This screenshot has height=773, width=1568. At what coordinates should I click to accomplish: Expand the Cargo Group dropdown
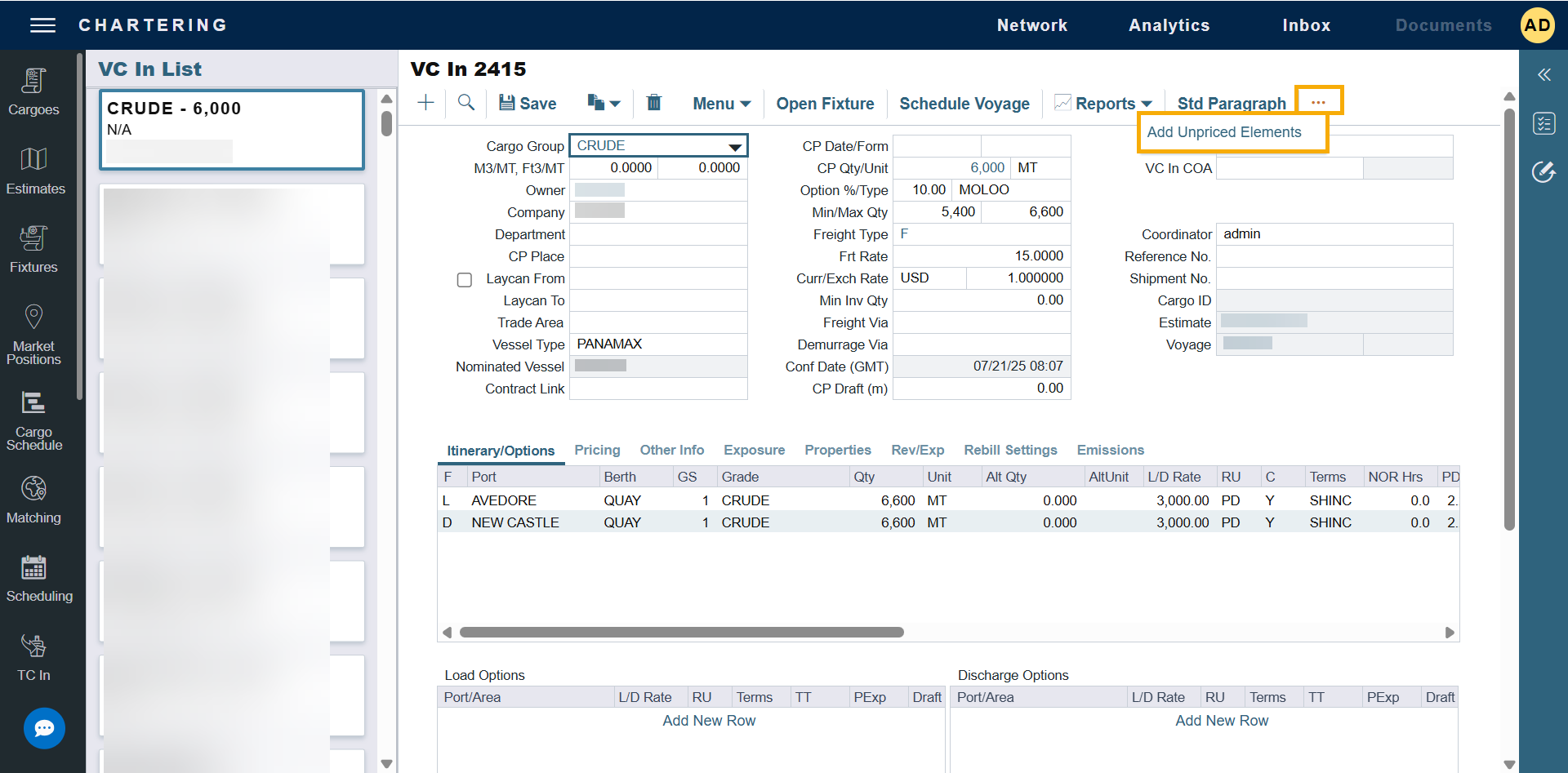(x=735, y=147)
